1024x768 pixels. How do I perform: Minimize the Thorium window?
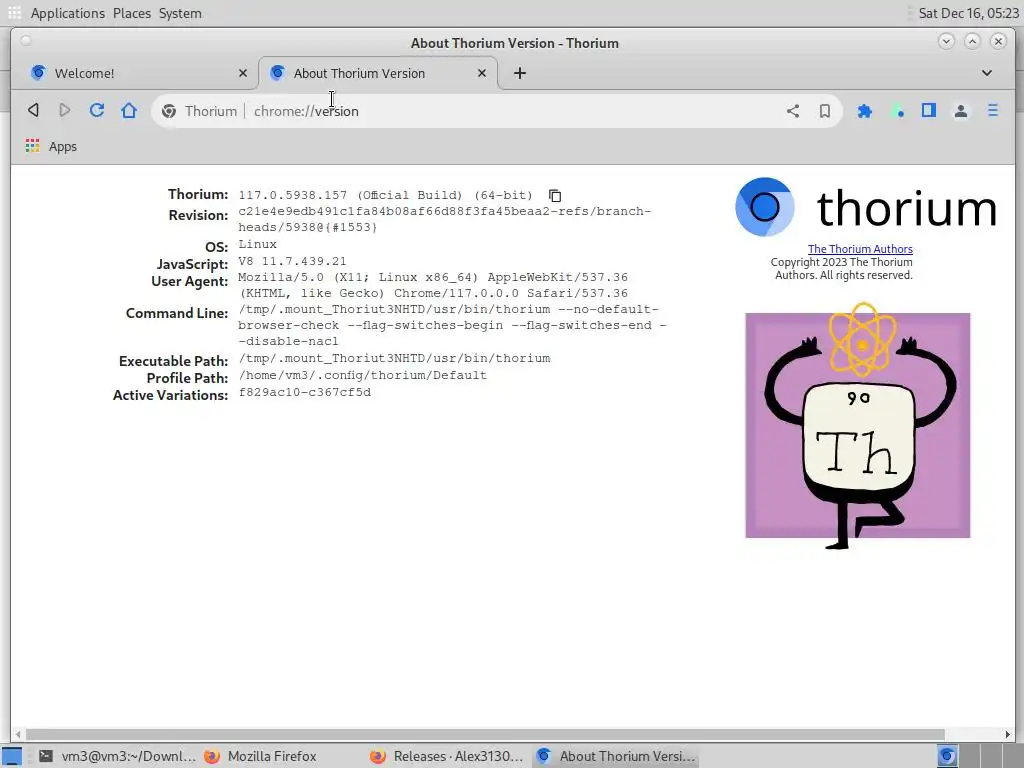(x=946, y=41)
